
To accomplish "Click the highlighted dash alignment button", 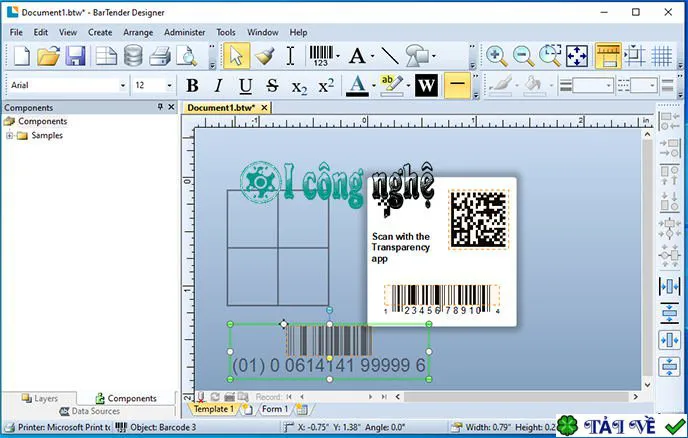I will point(457,85).
